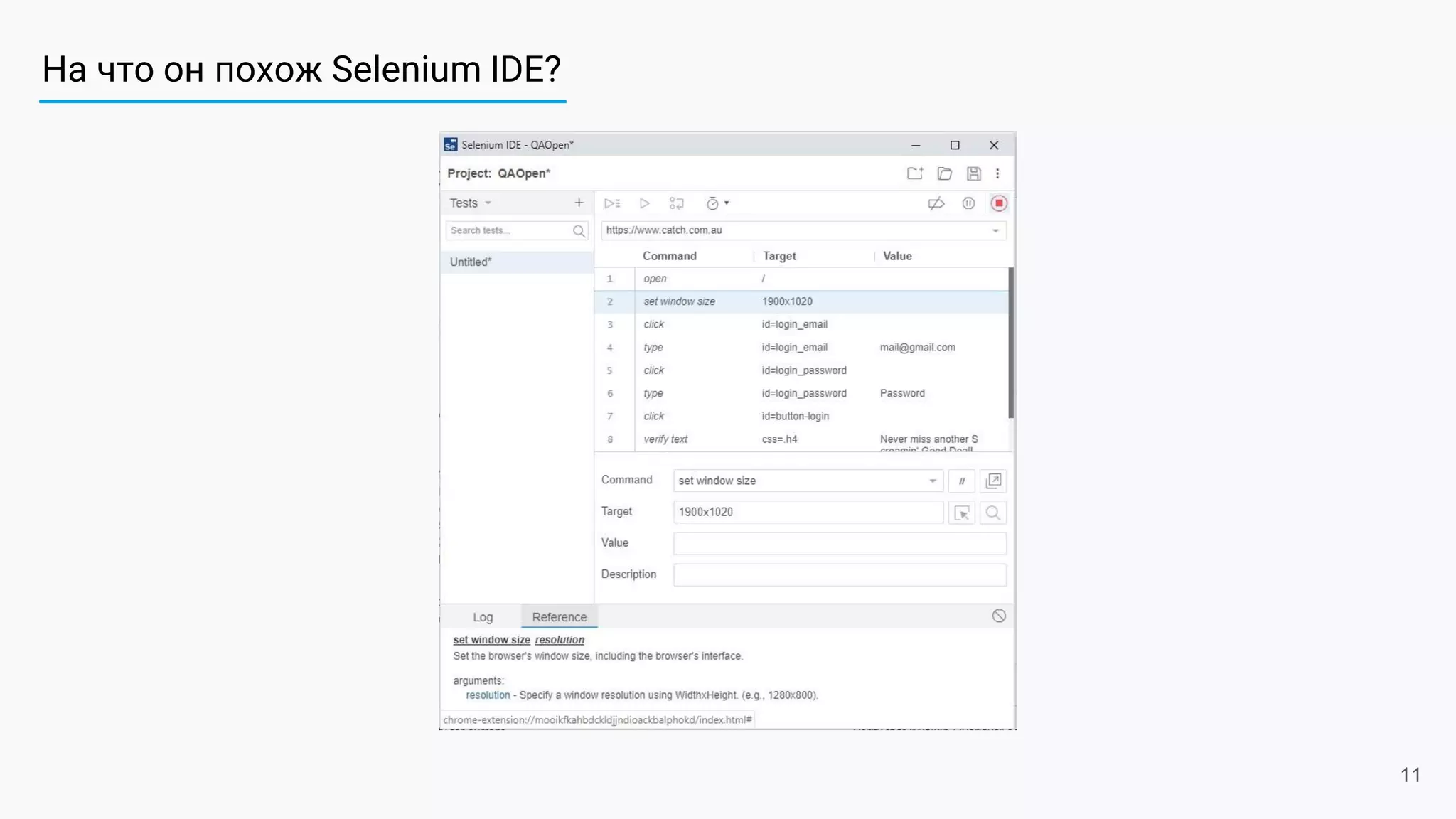This screenshot has height=819, width=1456.
Task: Click the Target field 1900x1020
Action: click(x=808, y=513)
